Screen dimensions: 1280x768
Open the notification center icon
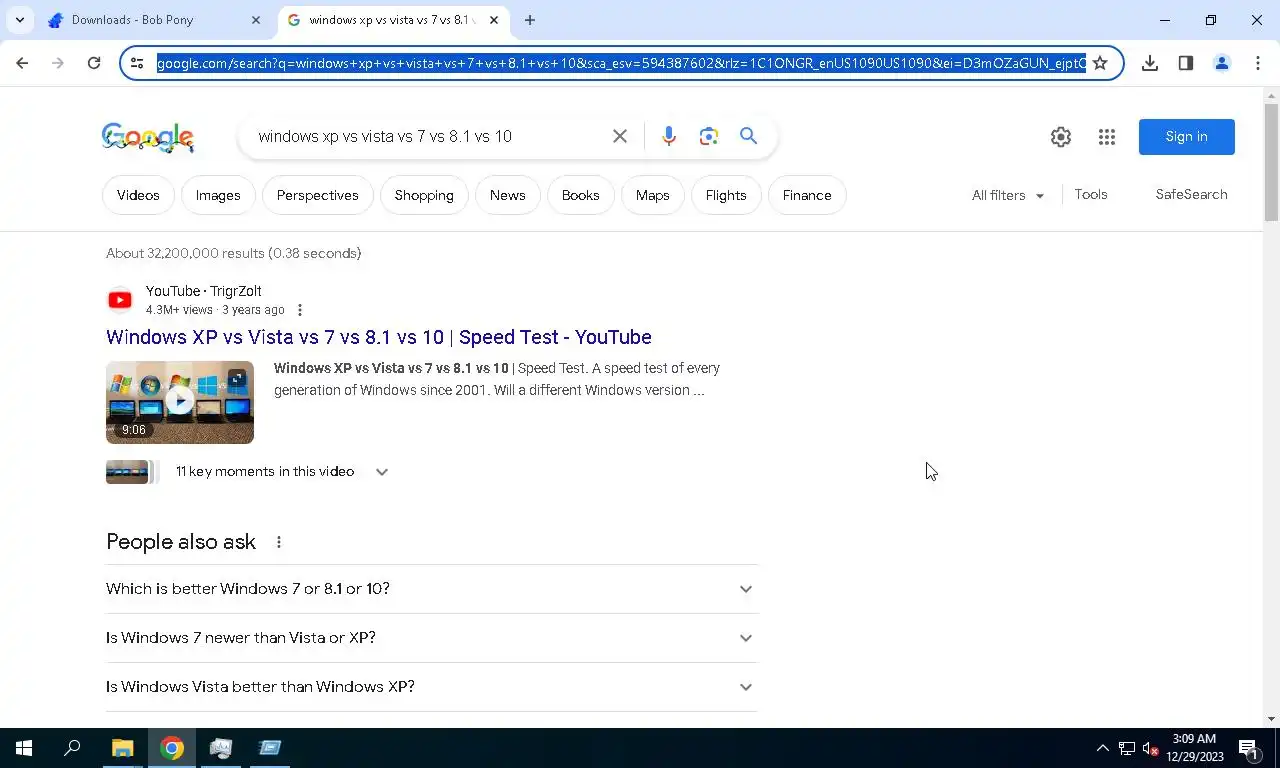(x=1249, y=748)
